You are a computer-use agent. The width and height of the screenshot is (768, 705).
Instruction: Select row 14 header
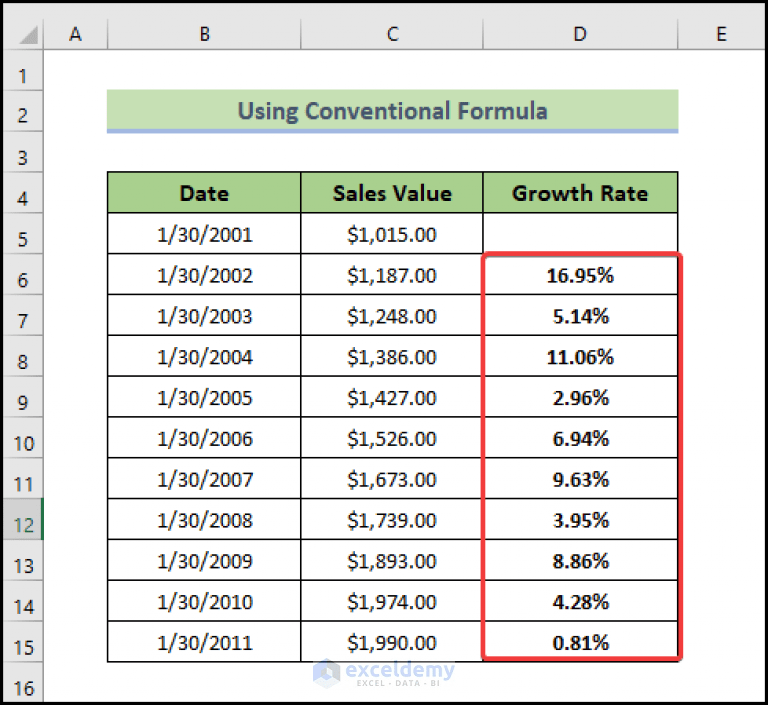23,601
